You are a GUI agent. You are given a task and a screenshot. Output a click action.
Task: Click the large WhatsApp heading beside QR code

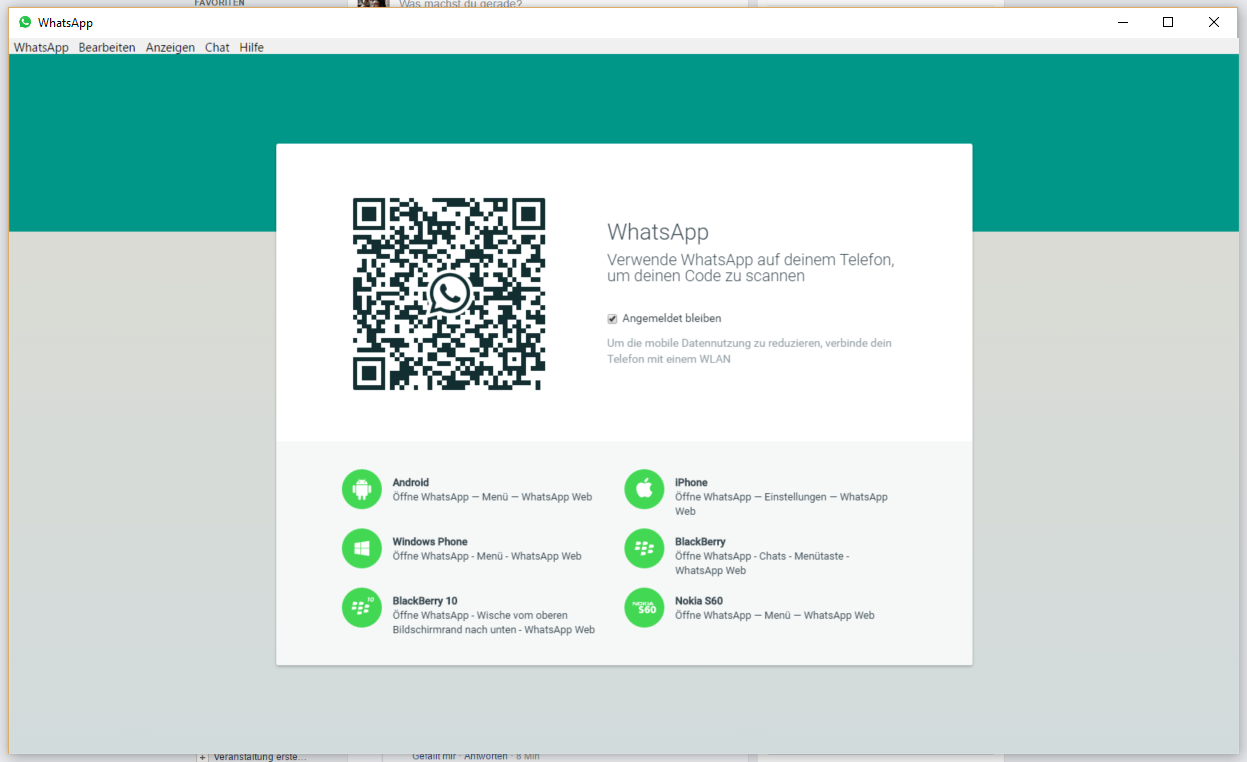[x=658, y=232]
